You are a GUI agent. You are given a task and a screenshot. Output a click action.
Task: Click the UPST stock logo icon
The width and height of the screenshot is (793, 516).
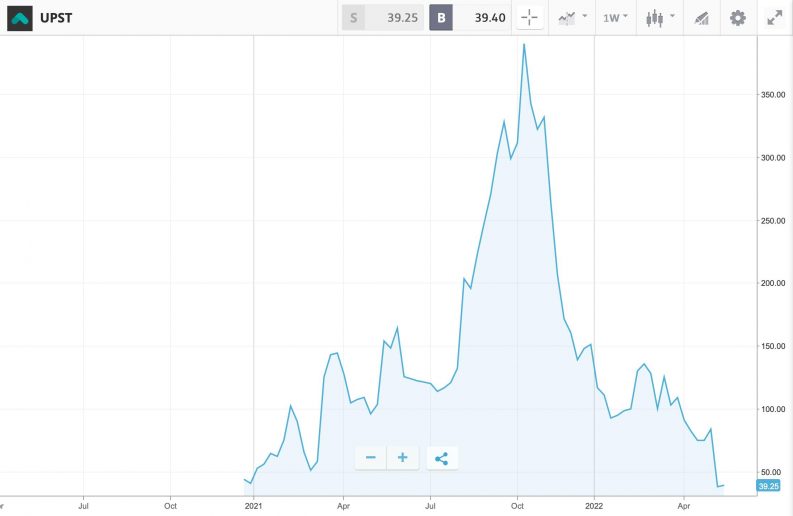20,18
